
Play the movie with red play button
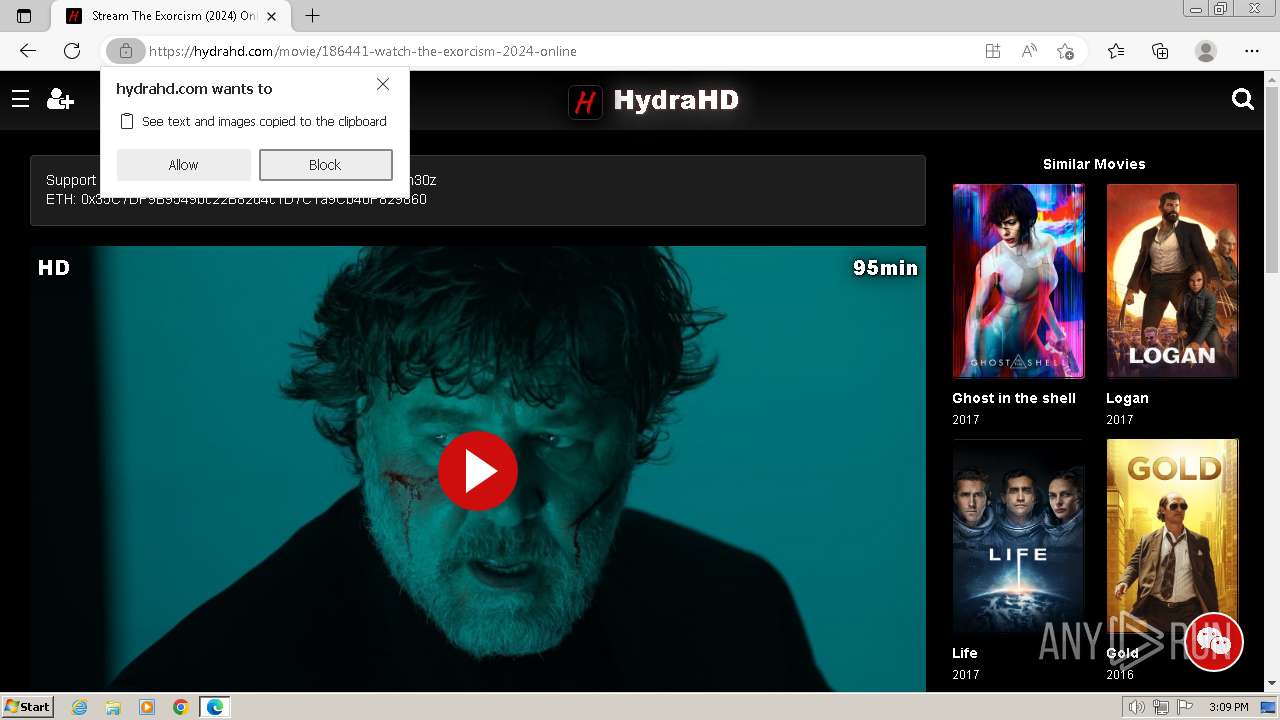(x=478, y=471)
